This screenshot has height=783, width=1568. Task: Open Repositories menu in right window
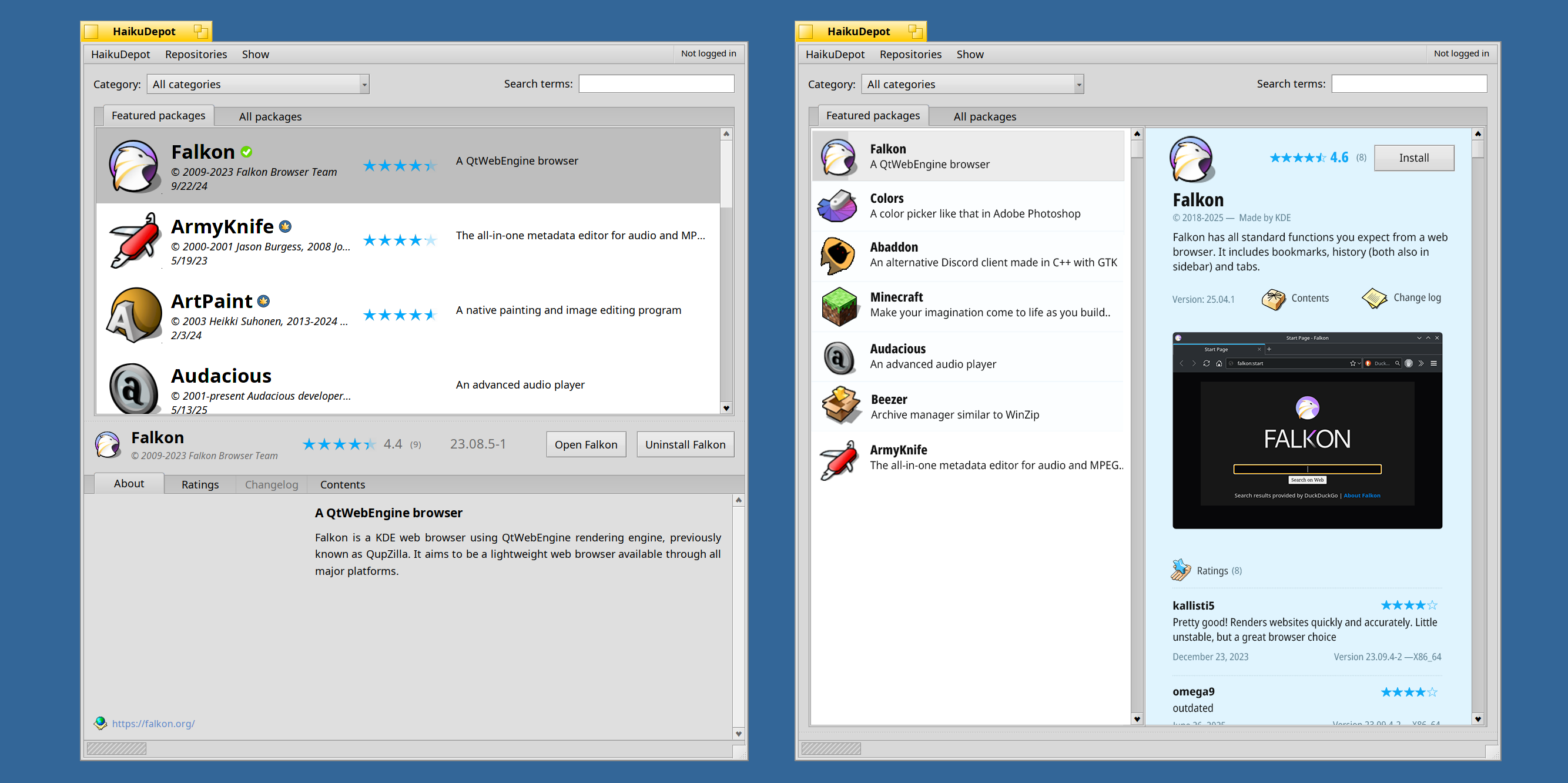[x=910, y=54]
